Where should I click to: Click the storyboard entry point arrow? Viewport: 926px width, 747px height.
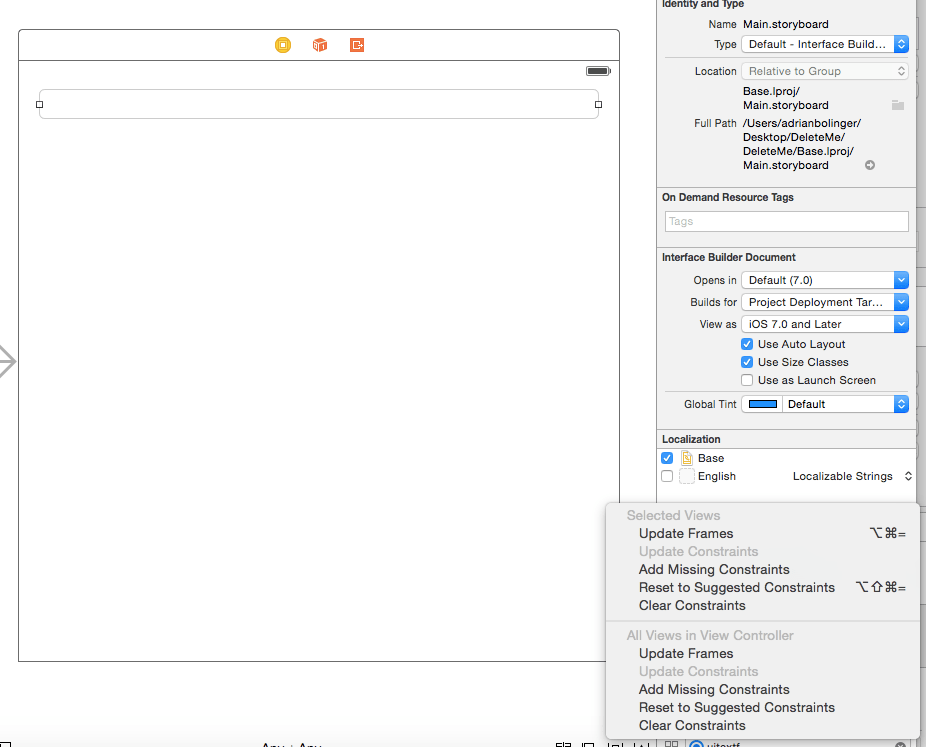coord(7,361)
